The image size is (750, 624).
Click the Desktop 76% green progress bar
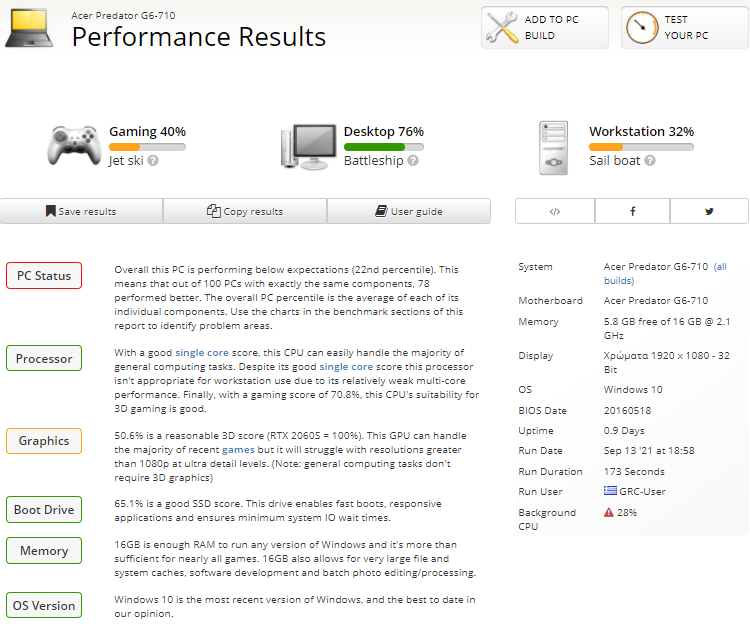point(384,147)
